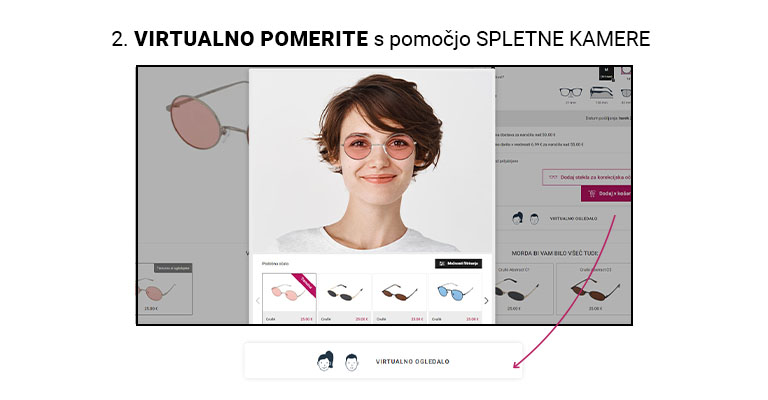Select the blue lens sunglasses thumbnail
Viewport: 768px width, 400px height.
coord(456,298)
